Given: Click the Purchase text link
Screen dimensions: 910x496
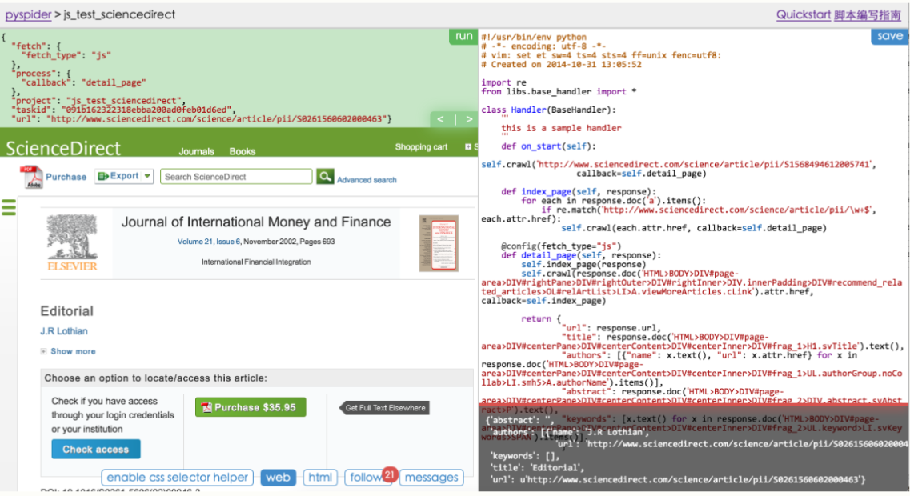Looking at the screenshot, I should (x=66, y=177).
